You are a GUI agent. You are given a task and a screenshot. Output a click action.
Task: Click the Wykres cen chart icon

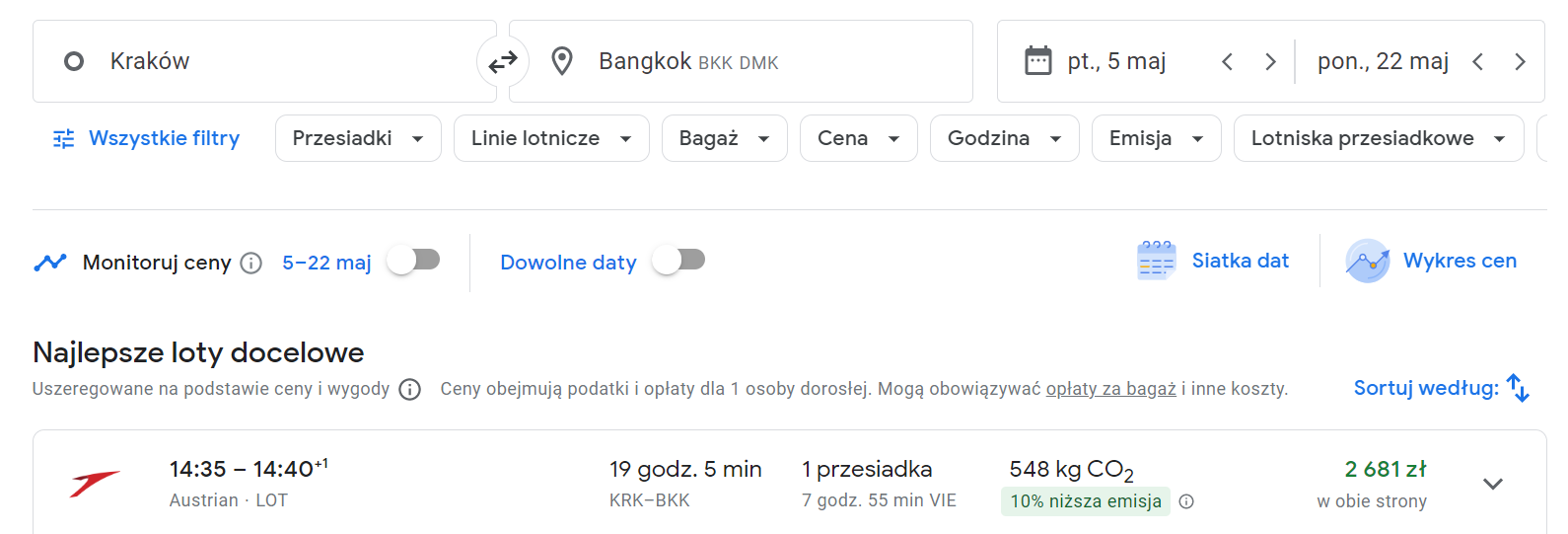point(1368,261)
